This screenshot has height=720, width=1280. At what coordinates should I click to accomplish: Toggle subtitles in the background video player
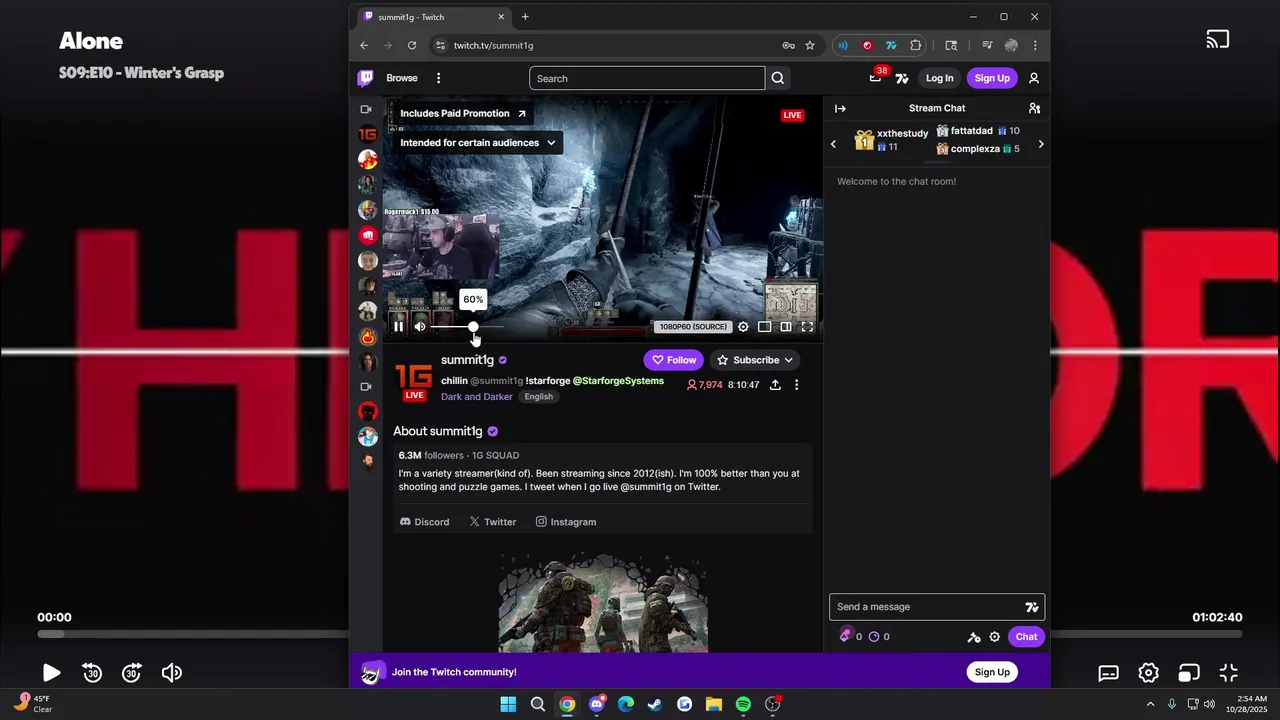[x=1108, y=673]
